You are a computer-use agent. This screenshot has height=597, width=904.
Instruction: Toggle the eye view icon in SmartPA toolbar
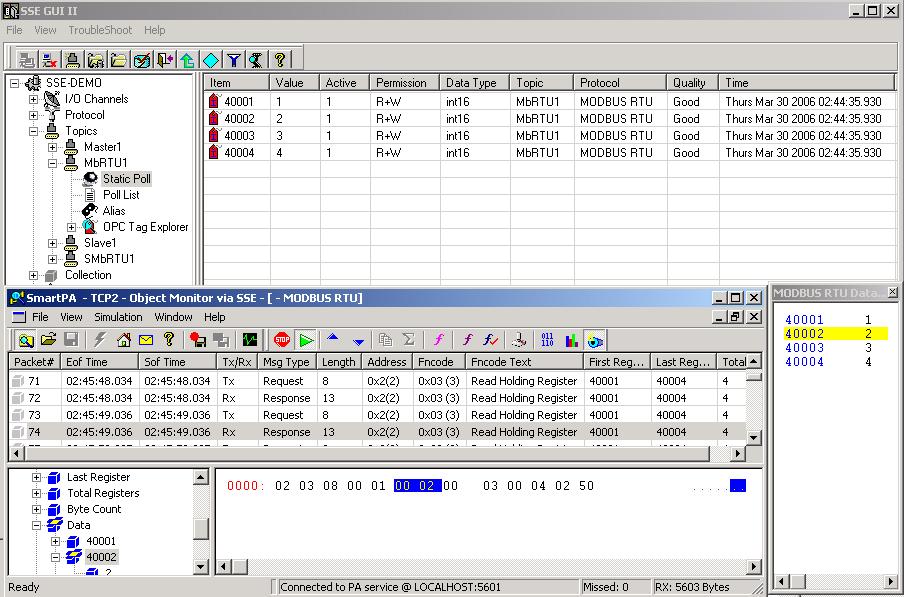(x=595, y=340)
